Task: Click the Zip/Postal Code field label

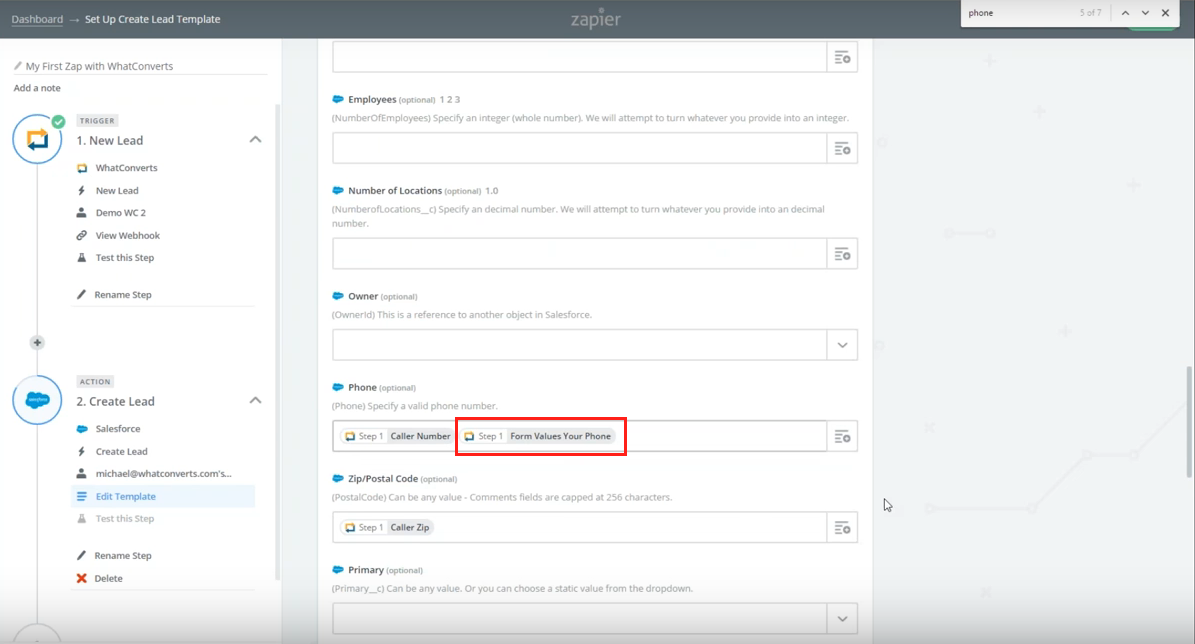Action: point(383,479)
